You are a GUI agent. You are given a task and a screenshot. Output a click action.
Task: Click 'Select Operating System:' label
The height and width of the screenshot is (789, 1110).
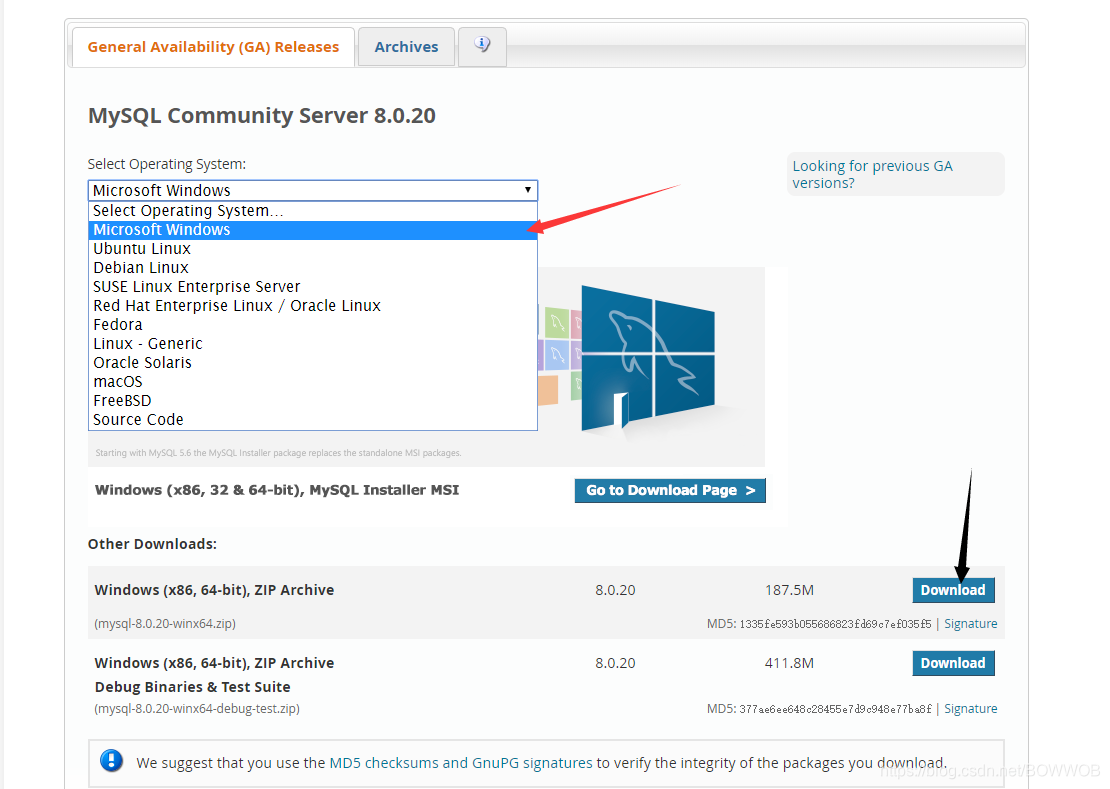pyautogui.click(x=167, y=164)
